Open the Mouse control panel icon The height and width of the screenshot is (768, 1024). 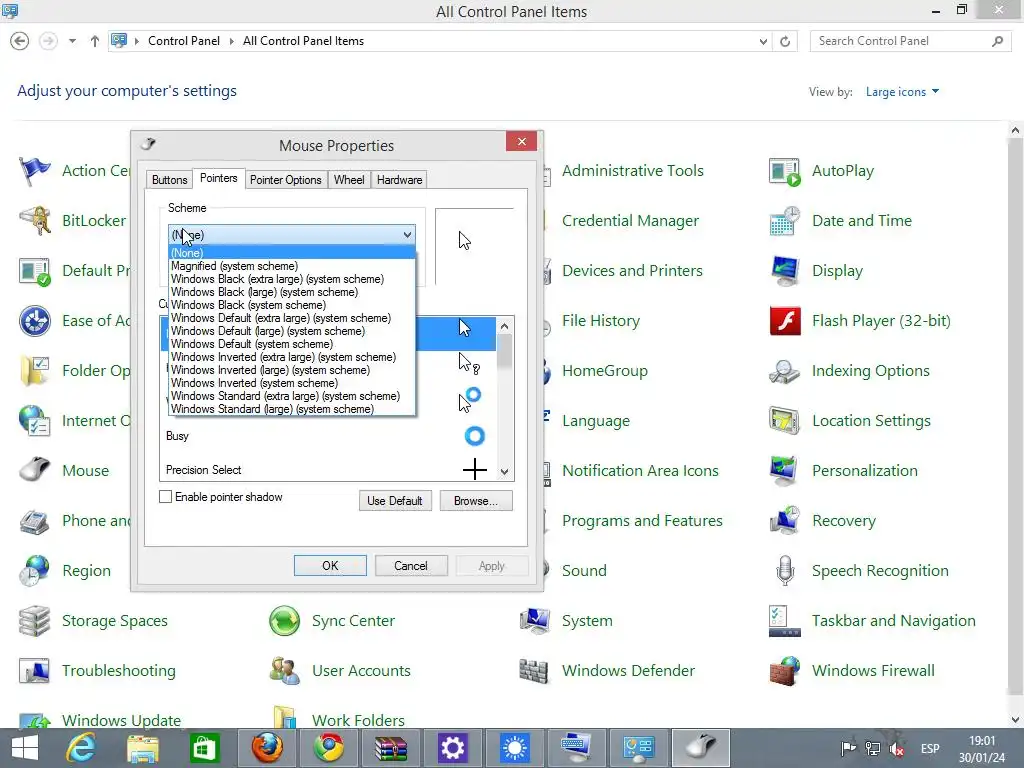(35, 470)
